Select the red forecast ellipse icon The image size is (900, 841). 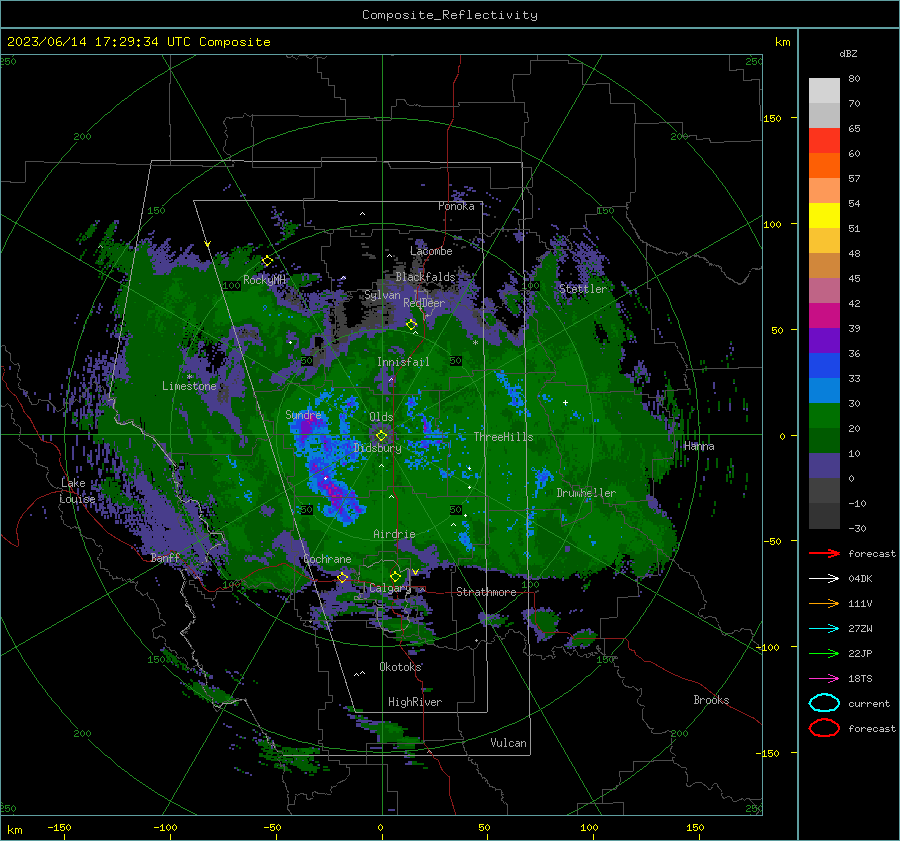coord(824,728)
